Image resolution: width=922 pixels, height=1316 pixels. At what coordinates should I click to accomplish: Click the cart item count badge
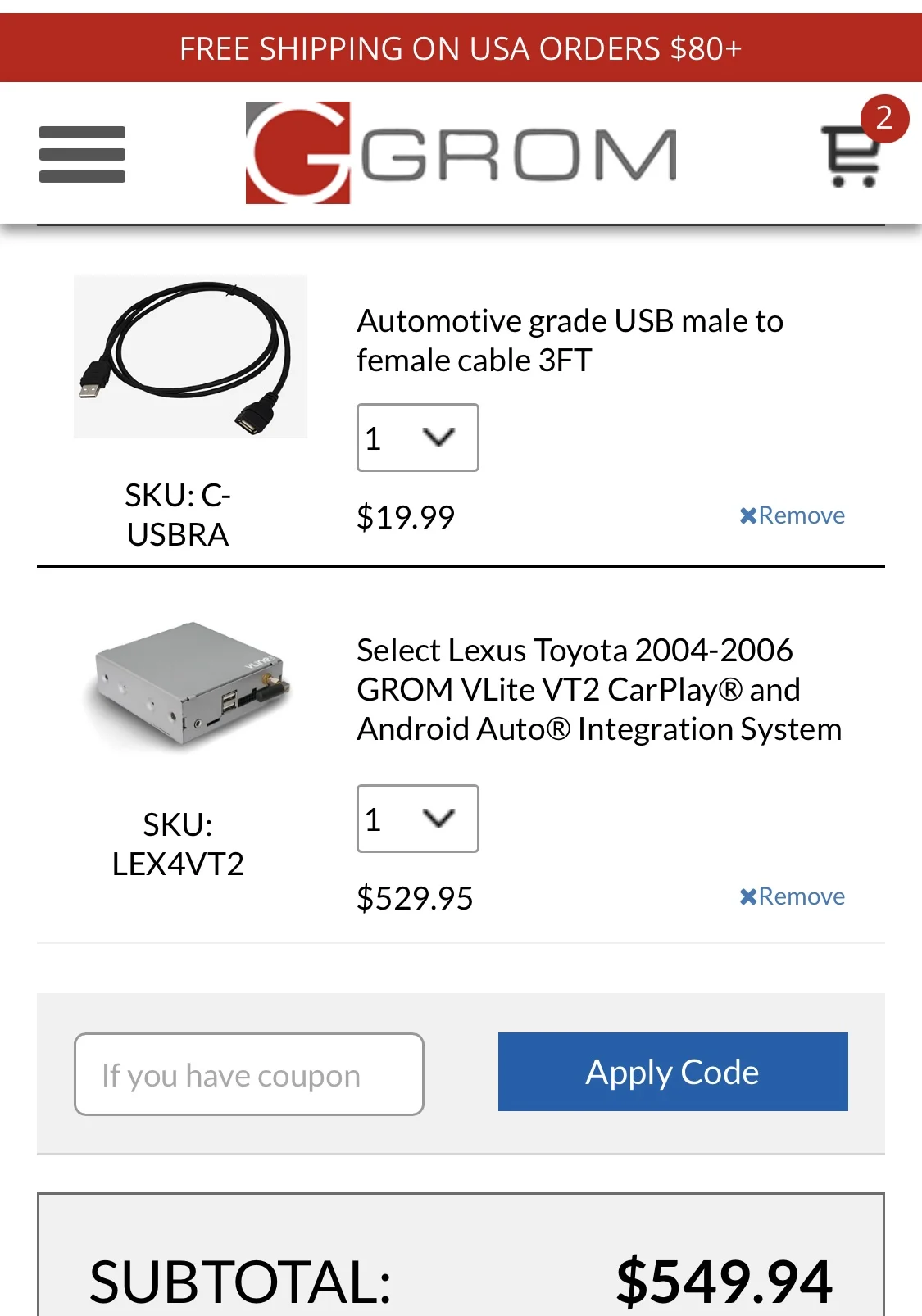[883, 119]
